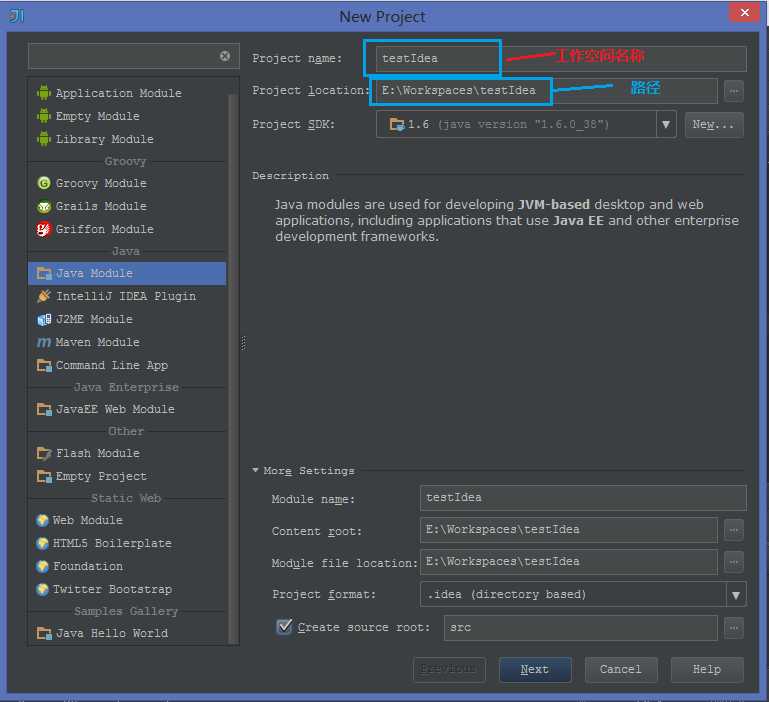
Task: Select the Groovy Module icon
Action: (x=44, y=183)
